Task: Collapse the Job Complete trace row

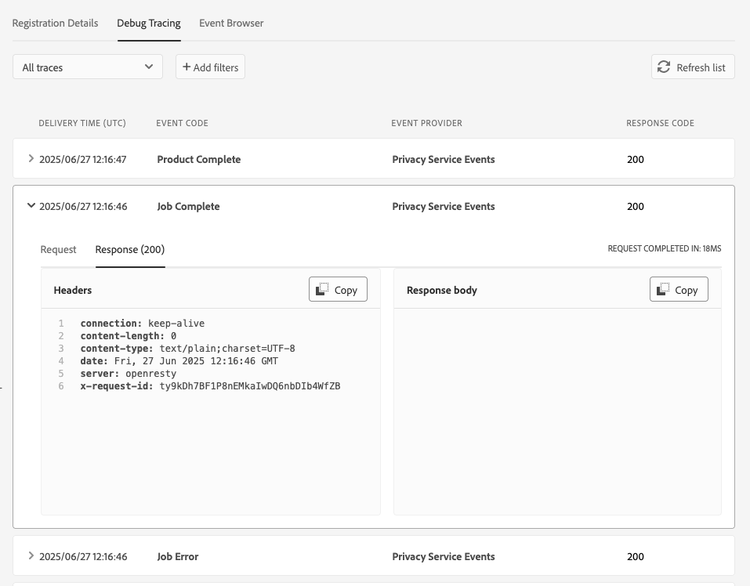Action: tap(31, 206)
